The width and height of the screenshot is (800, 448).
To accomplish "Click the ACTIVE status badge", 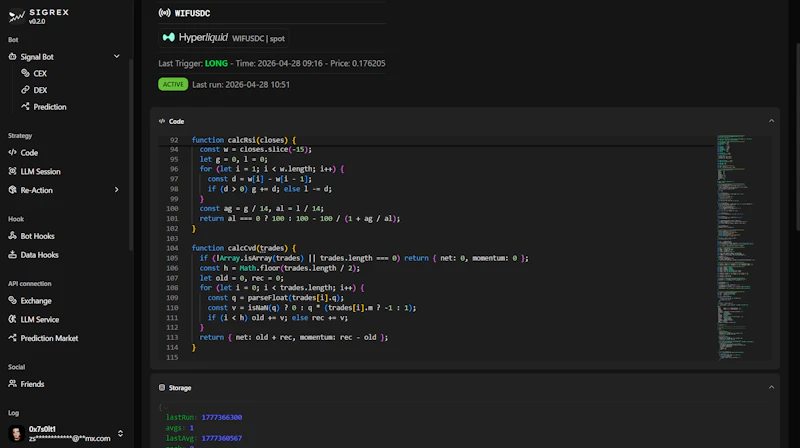I will (x=173, y=84).
